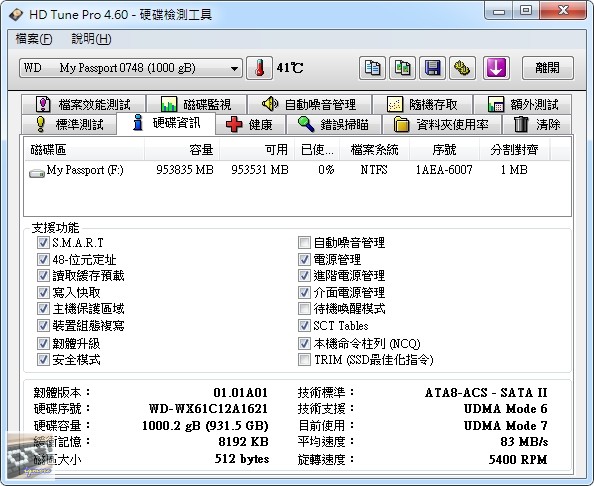Click the 5400 RPM rotation speed value

518,459
